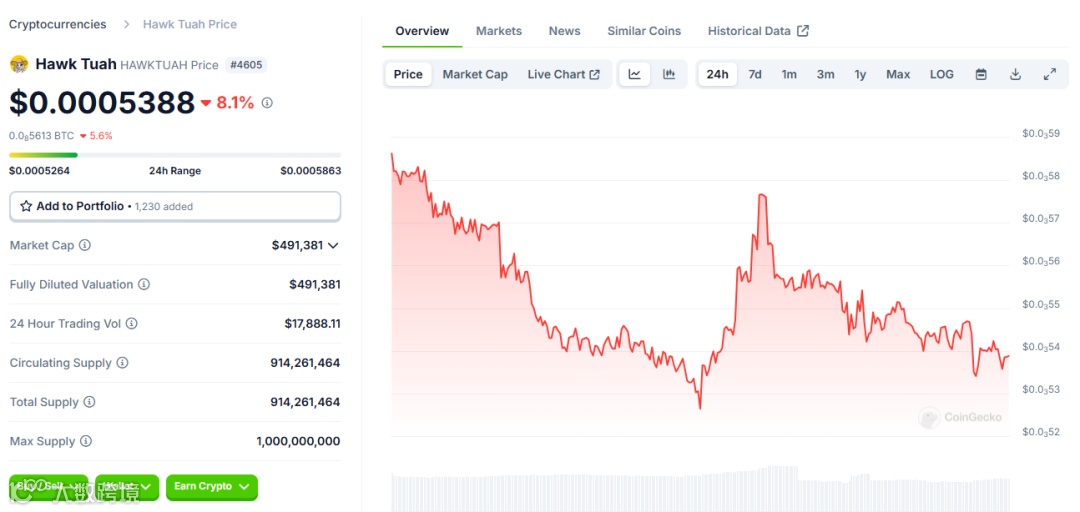Image resolution: width=1080 pixels, height=512 pixels.
Task: Toggle LOG scale on chart
Action: [x=942, y=74]
